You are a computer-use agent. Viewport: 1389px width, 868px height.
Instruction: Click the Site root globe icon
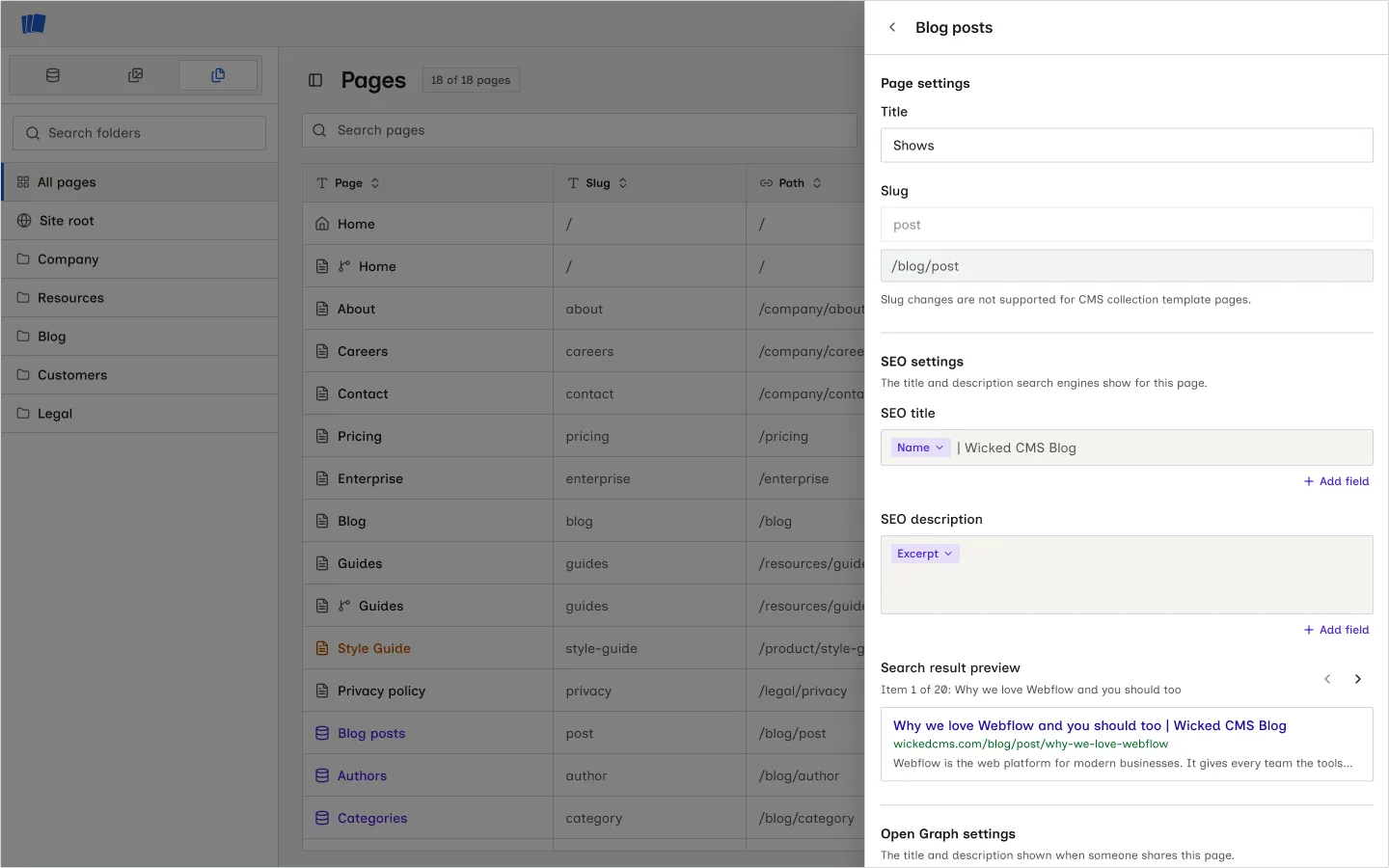point(24,221)
